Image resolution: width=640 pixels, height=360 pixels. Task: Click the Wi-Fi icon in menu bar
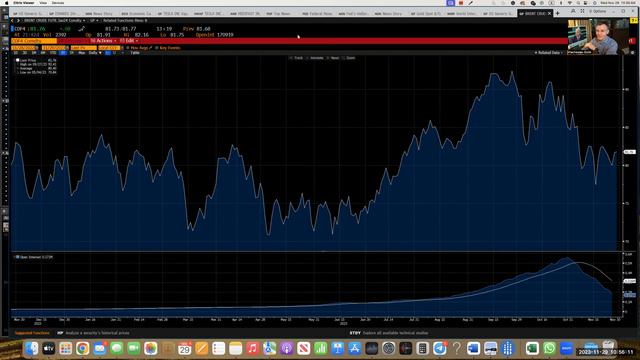tap(570, 3)
